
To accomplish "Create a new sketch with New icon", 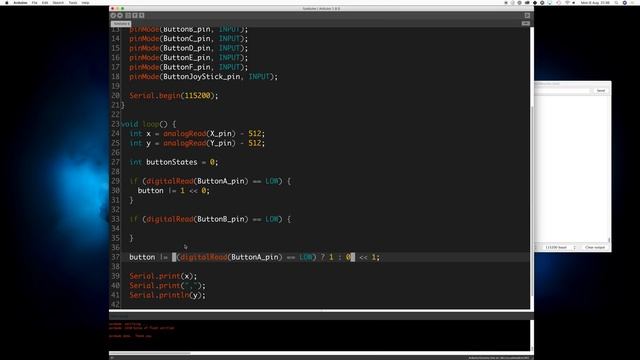I will [x=128, y=16].
